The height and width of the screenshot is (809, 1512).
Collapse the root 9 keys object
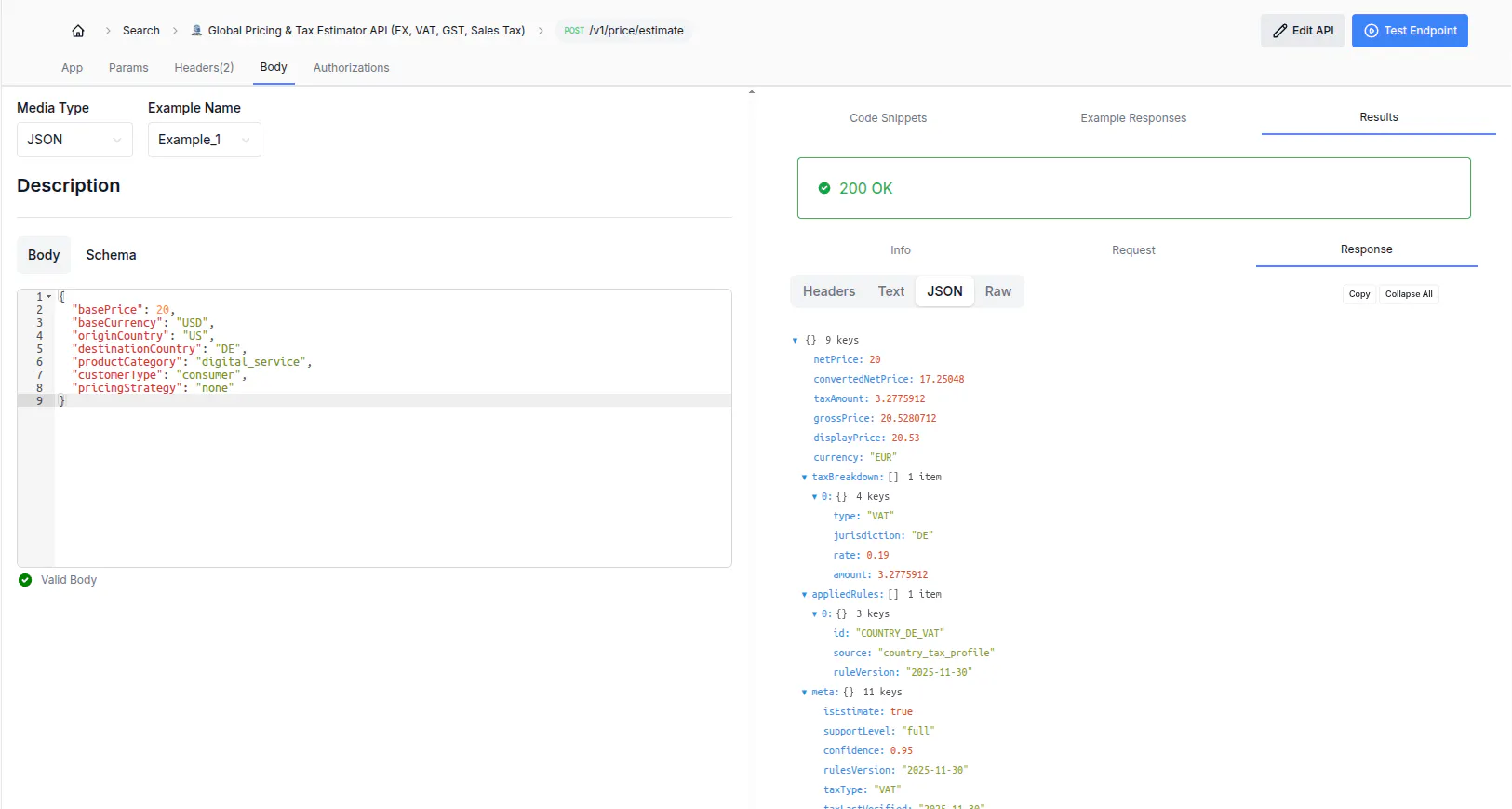coord(795,341)
